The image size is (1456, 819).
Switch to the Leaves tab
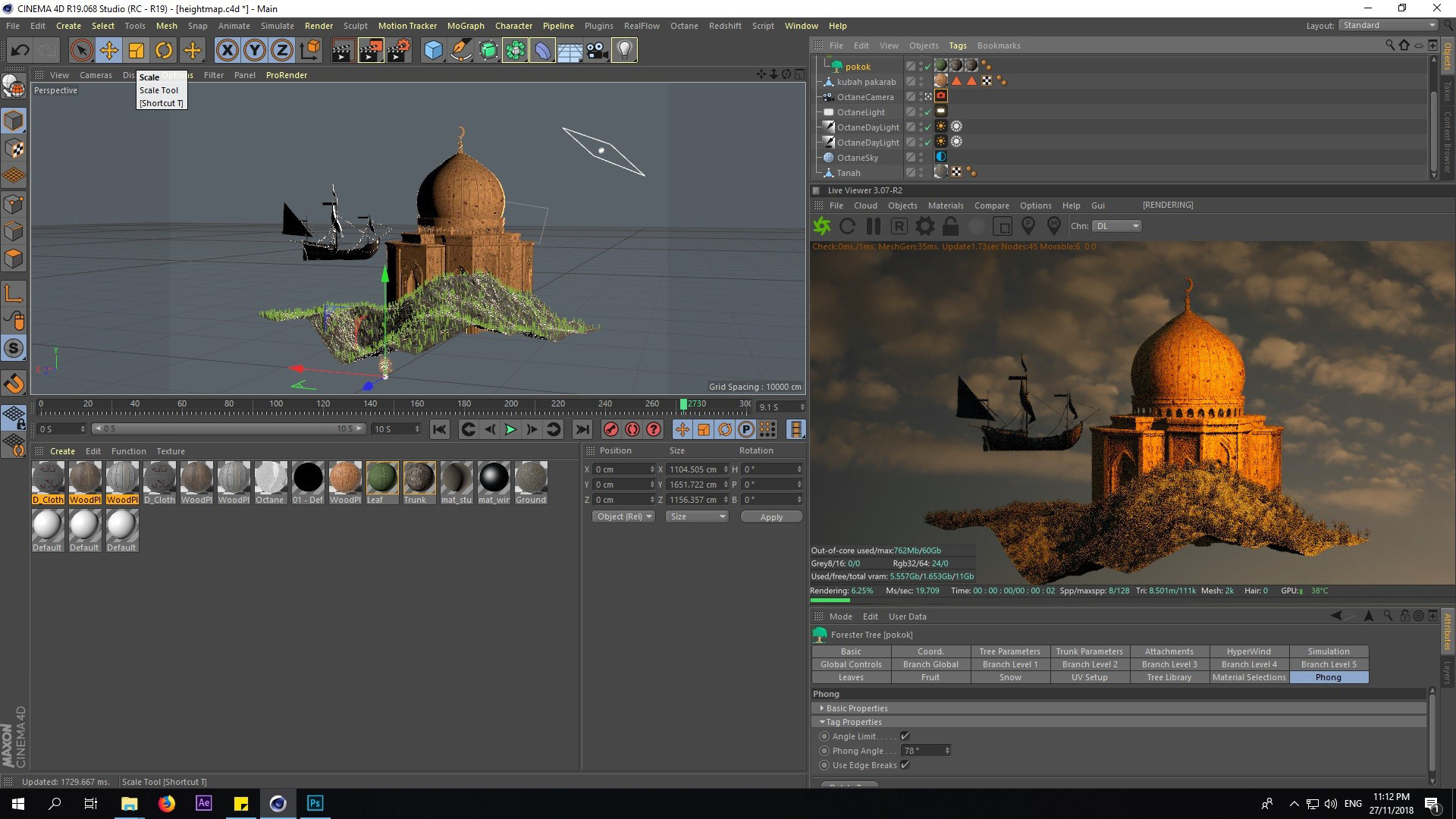click(851, 677)
